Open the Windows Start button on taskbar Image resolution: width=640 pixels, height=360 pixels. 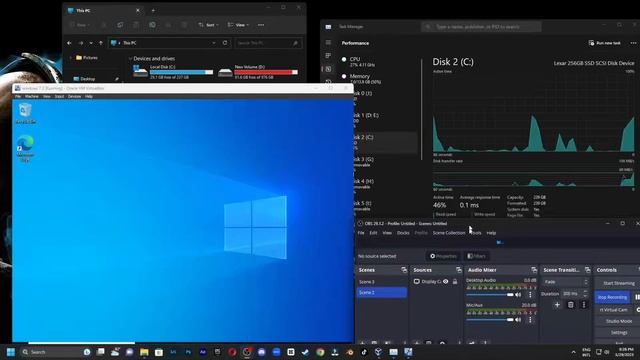click(x=11, y=352)
